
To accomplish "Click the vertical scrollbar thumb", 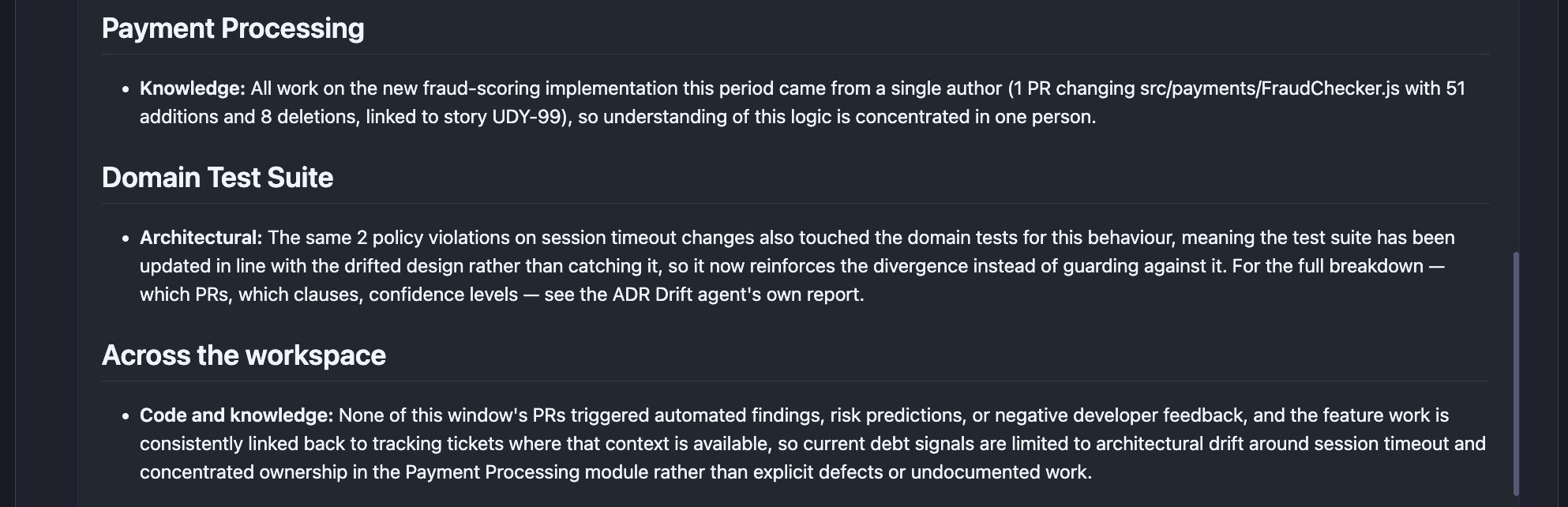I will pyautogui.click(x=1515, y=374).
